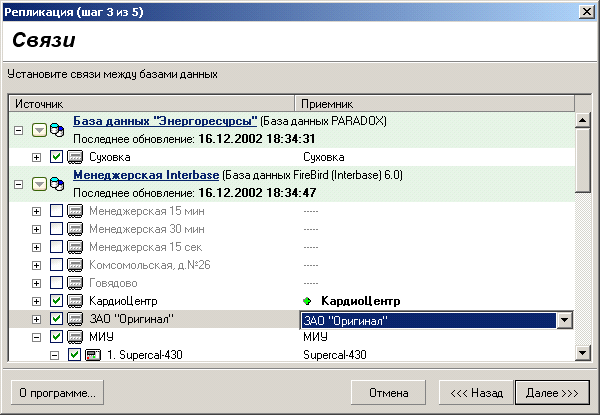Click the scrollbar up arrow
Image resolution: width=600 pixels, height=415 pixels.
[582, 120]
